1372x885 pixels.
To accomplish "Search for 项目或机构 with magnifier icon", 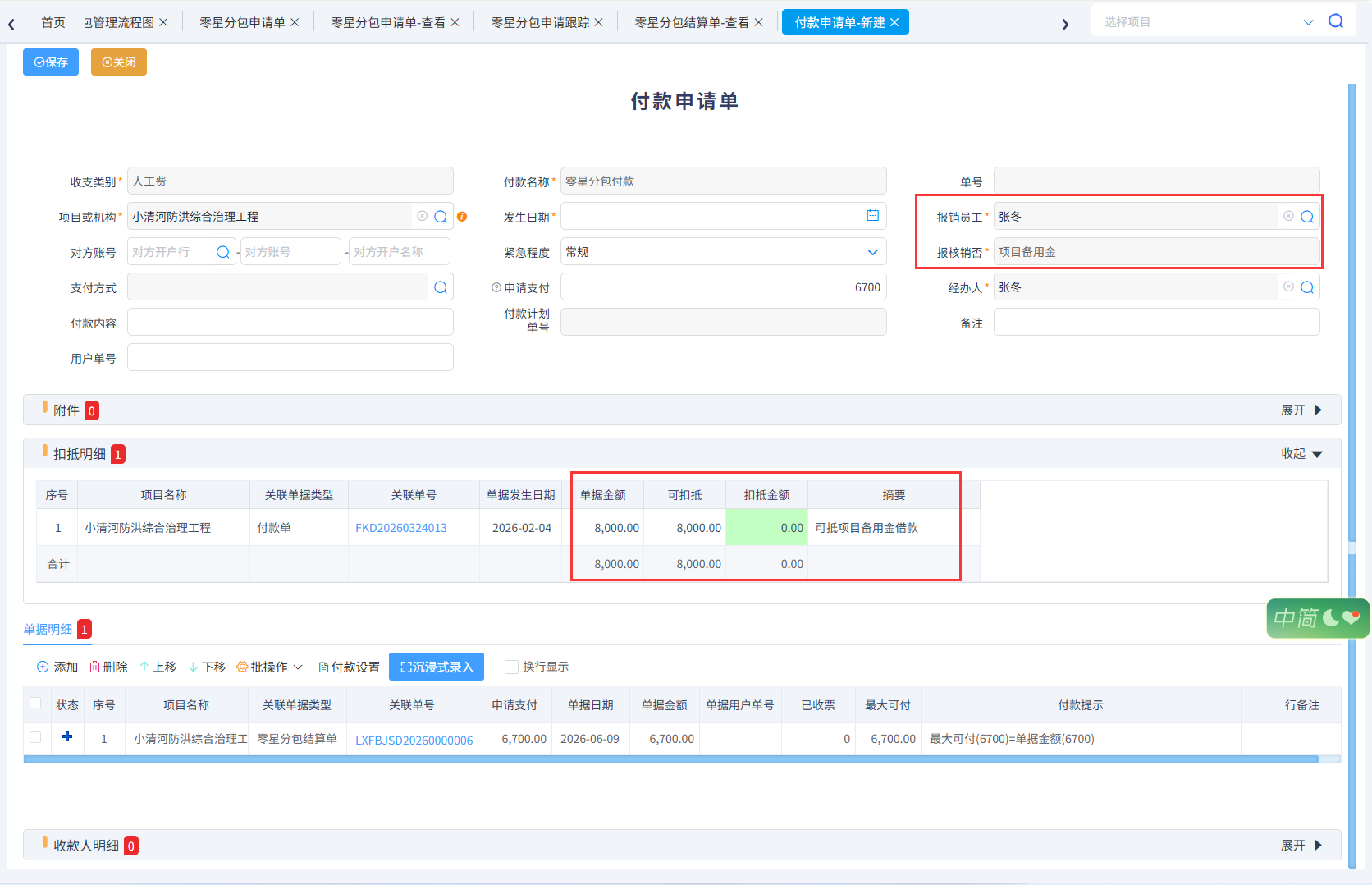I will [x=441, y=217].
